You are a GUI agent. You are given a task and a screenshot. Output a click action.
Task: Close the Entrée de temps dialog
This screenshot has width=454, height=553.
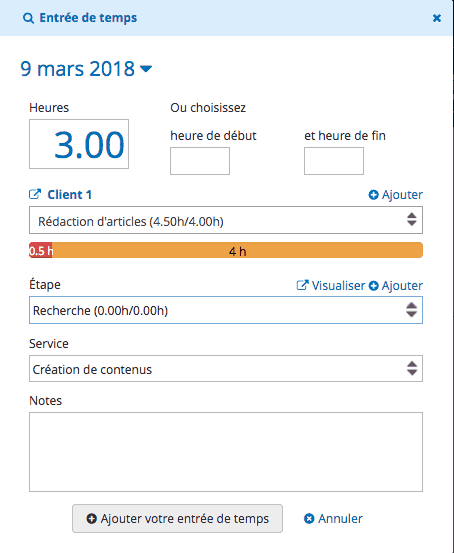click(x=437, y=18)
